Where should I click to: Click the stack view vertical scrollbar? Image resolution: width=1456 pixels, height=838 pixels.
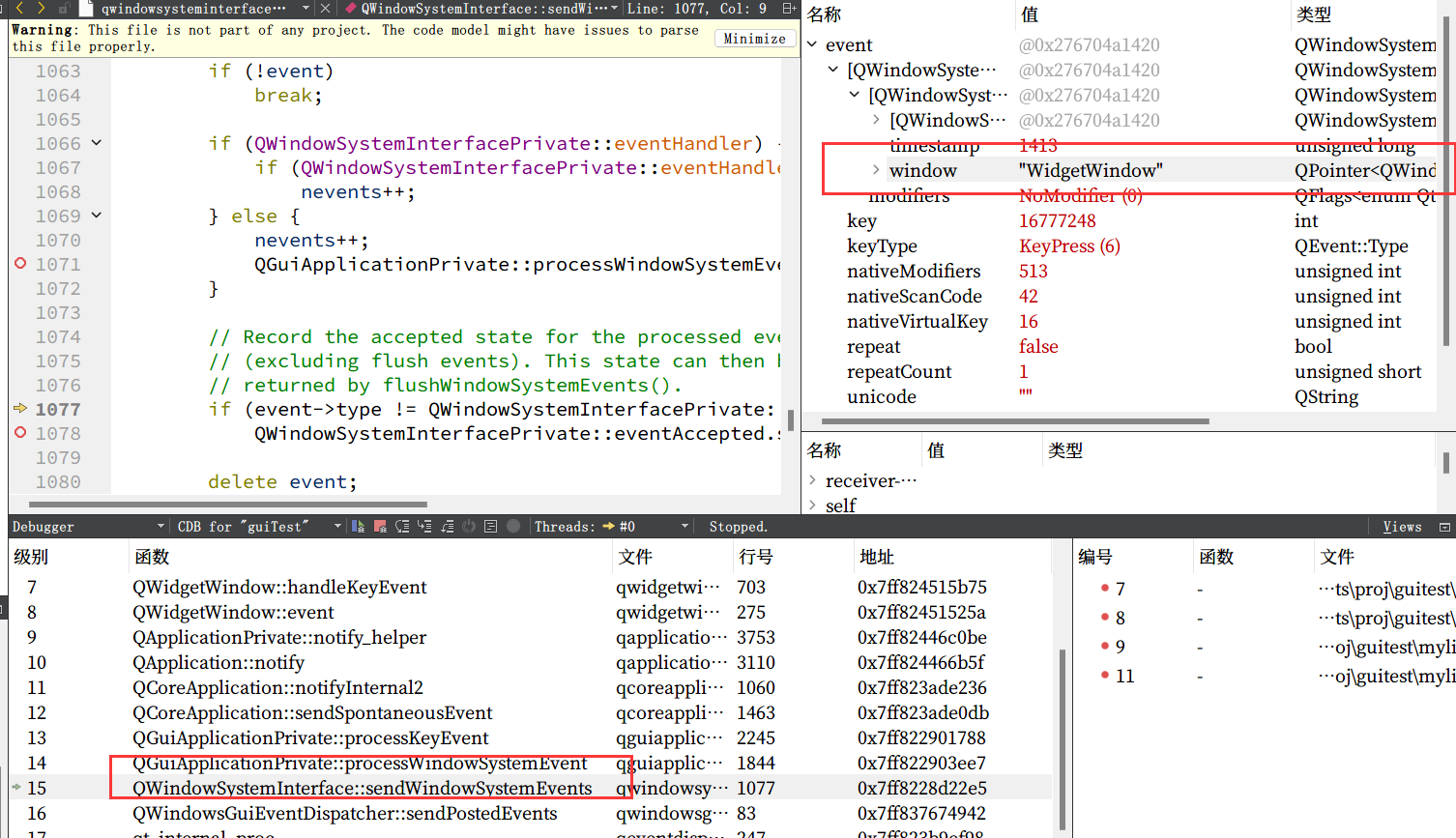(1063, 739)
